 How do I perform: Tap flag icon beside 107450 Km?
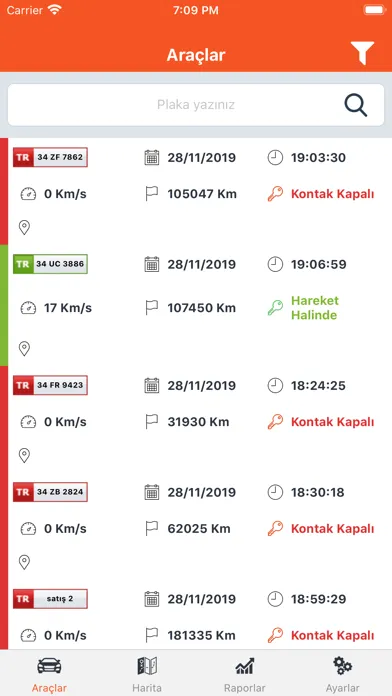tap(151, 308)
